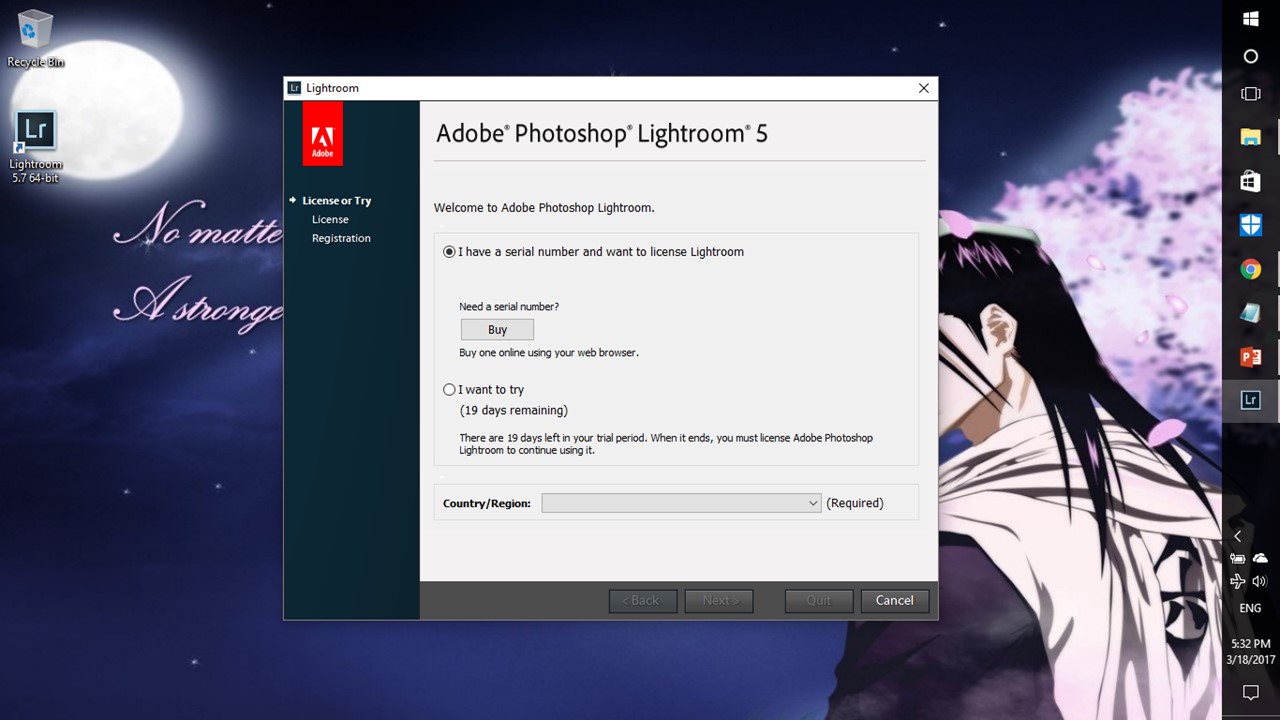Click the red Adobe logo in the dialog
Screen dimensions: 1280x720
pos(322,134)
